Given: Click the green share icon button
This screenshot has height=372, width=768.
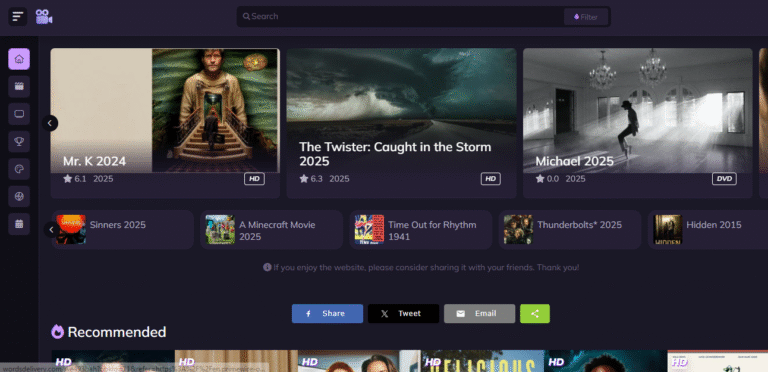Looking at the screenshot, I should pos(535,314).
